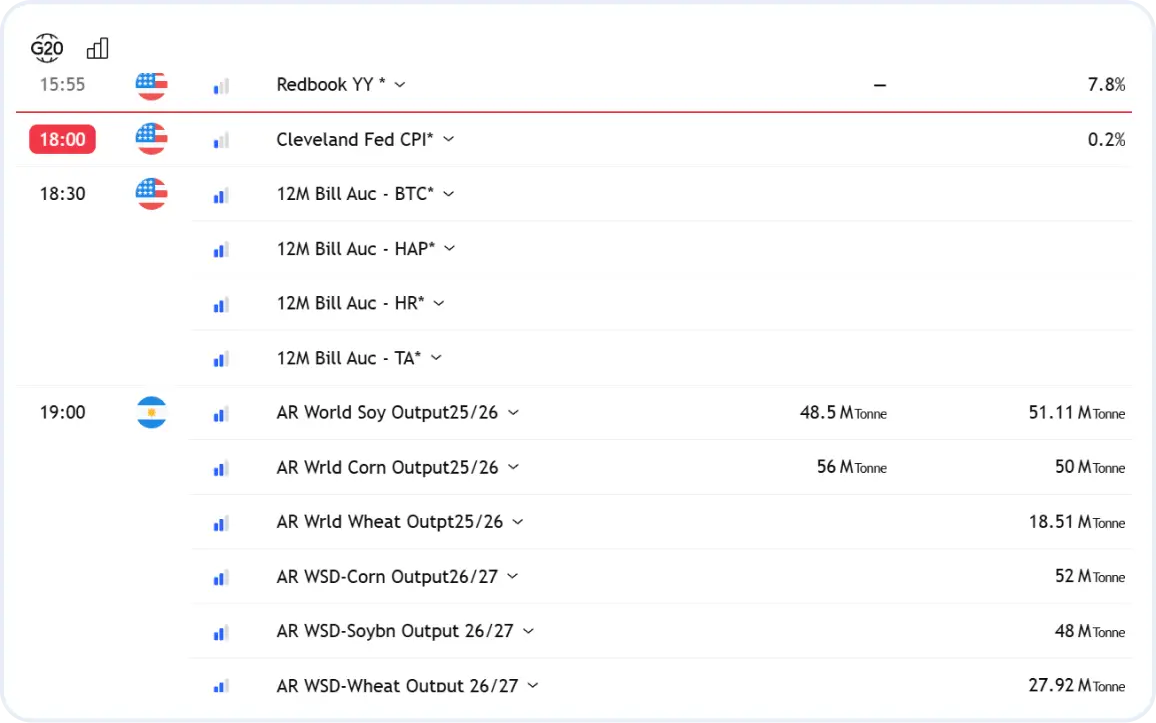
Task: Open the 12M Bill Auc - HR event
Action: point(350,303)
